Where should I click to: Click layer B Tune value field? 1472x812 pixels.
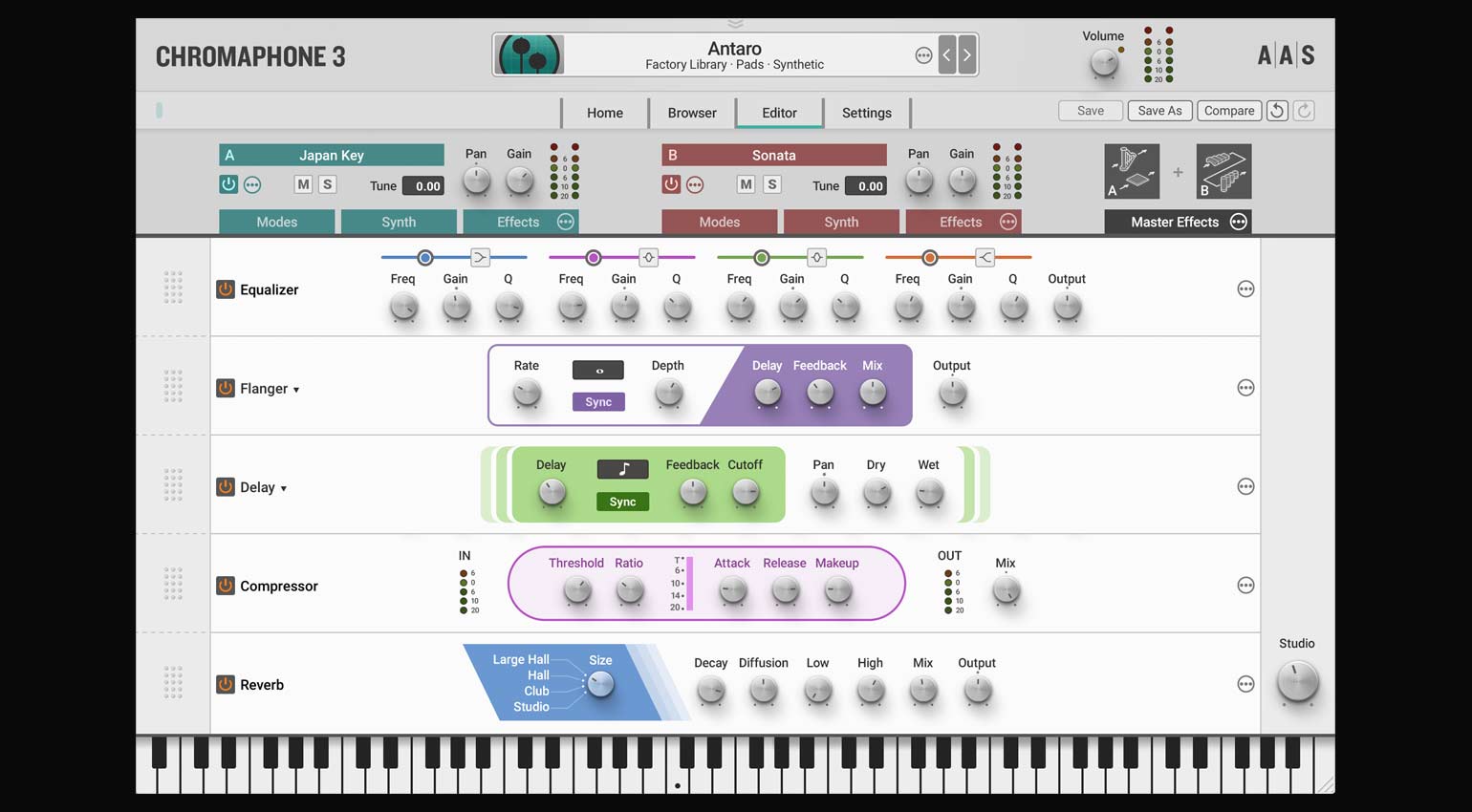click(x=866, y=186)
